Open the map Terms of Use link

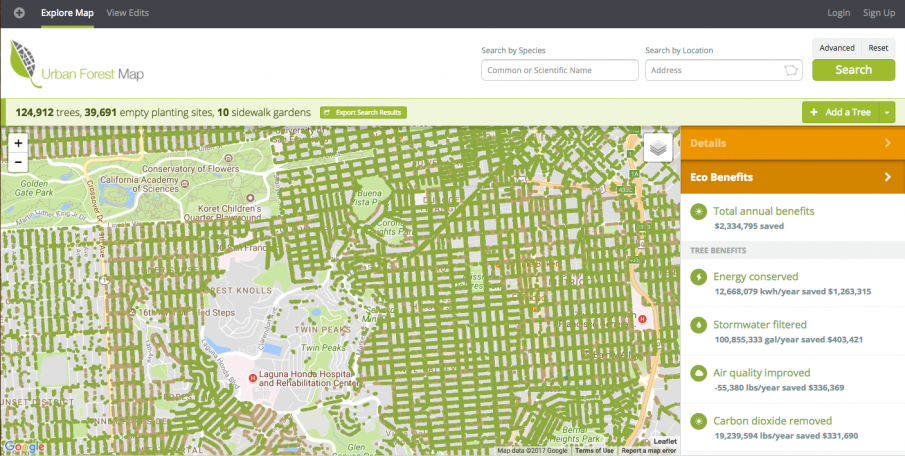click(x=596, y=451)
